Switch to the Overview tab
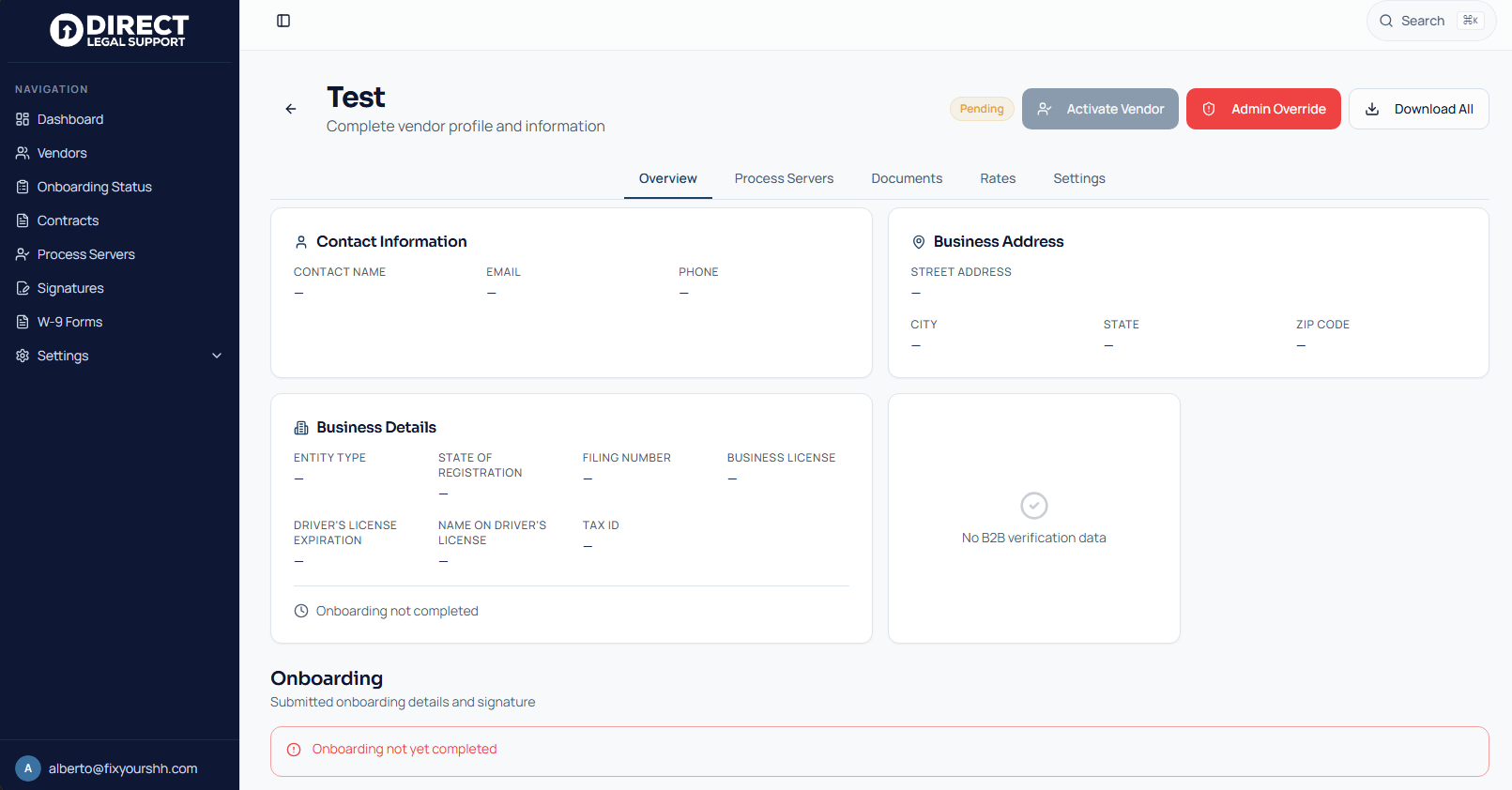 coord(668,178)
